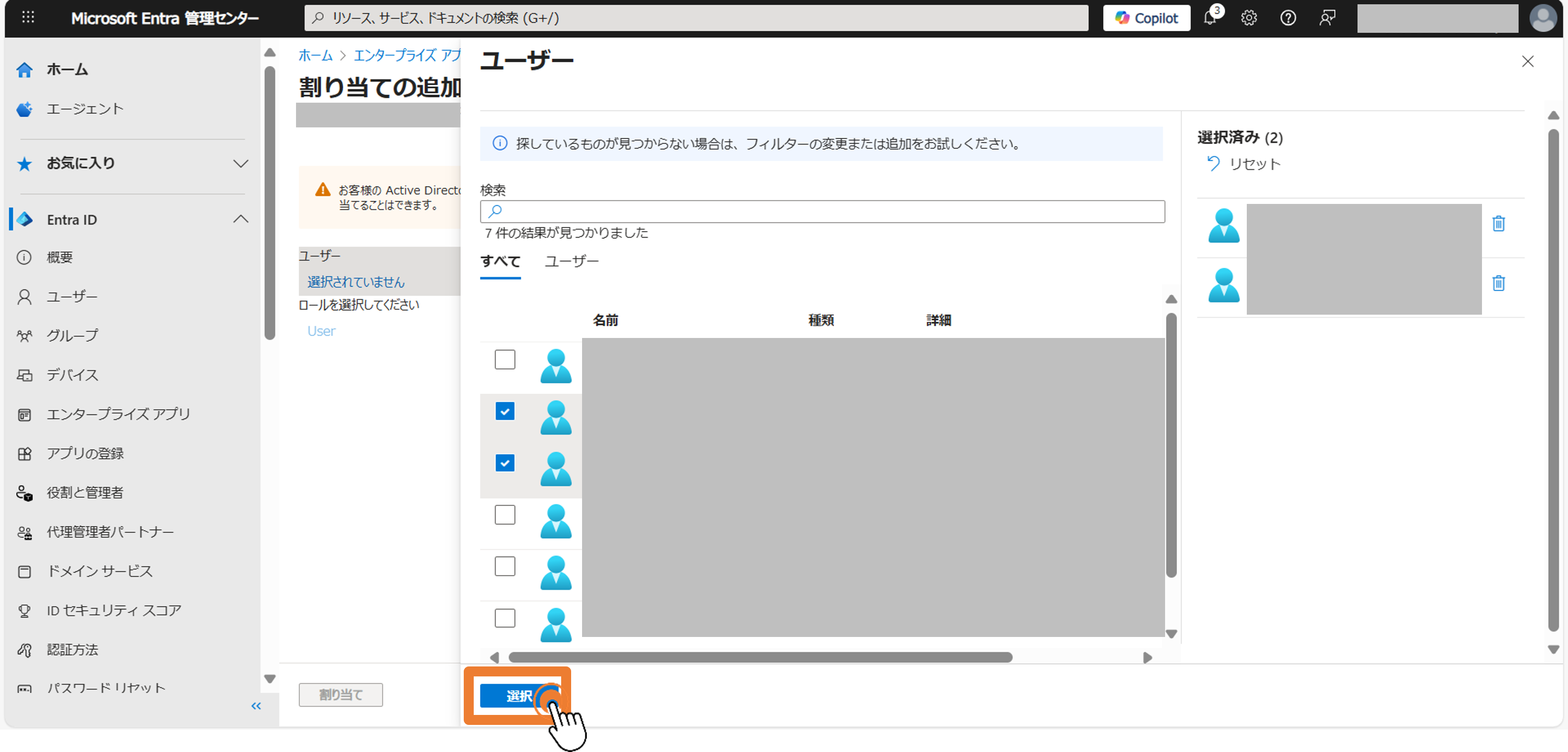Click the リセット button in 選択済み
Screen dimensions: 1568x752
coord(1243,164)
